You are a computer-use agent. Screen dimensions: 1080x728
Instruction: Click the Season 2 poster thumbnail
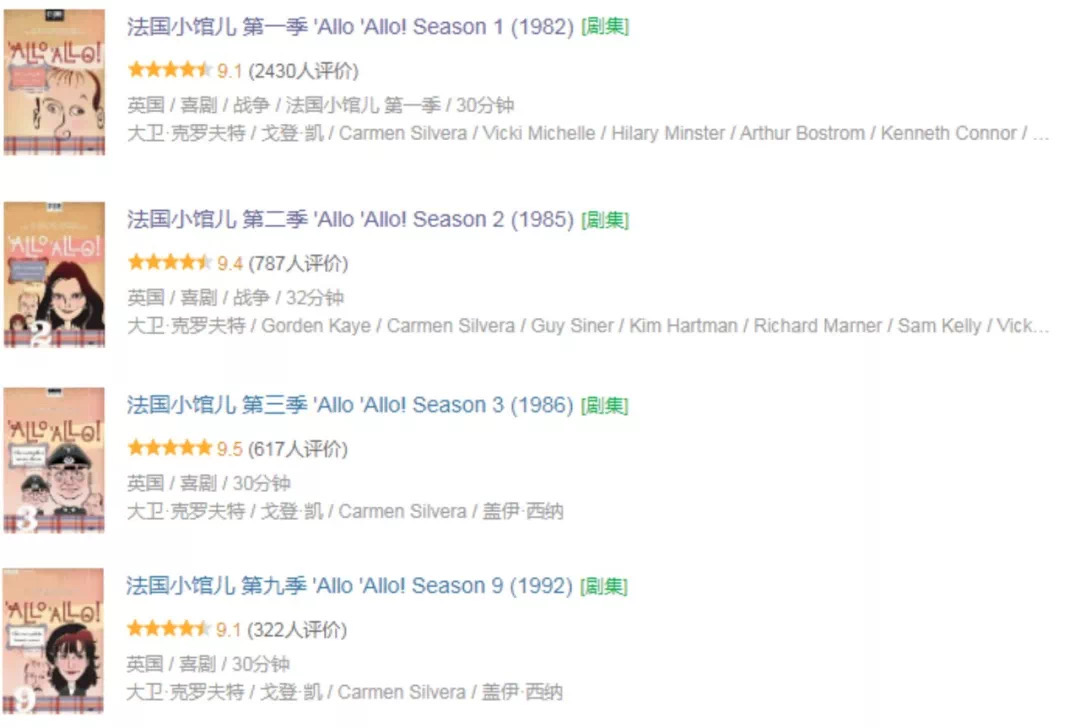click(x=54, y=274)
